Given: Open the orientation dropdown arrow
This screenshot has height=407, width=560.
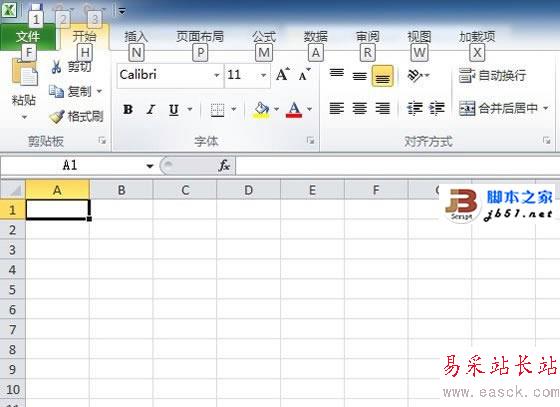Looking at the screenshot, I should click(427, 75).
